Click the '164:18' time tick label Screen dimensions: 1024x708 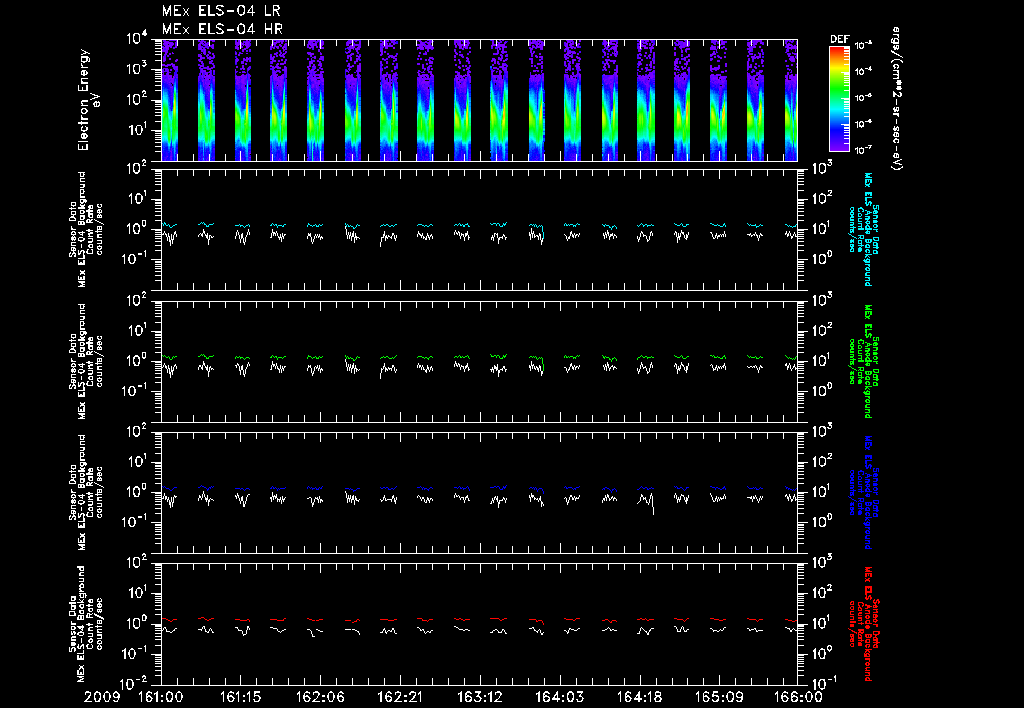639,697
